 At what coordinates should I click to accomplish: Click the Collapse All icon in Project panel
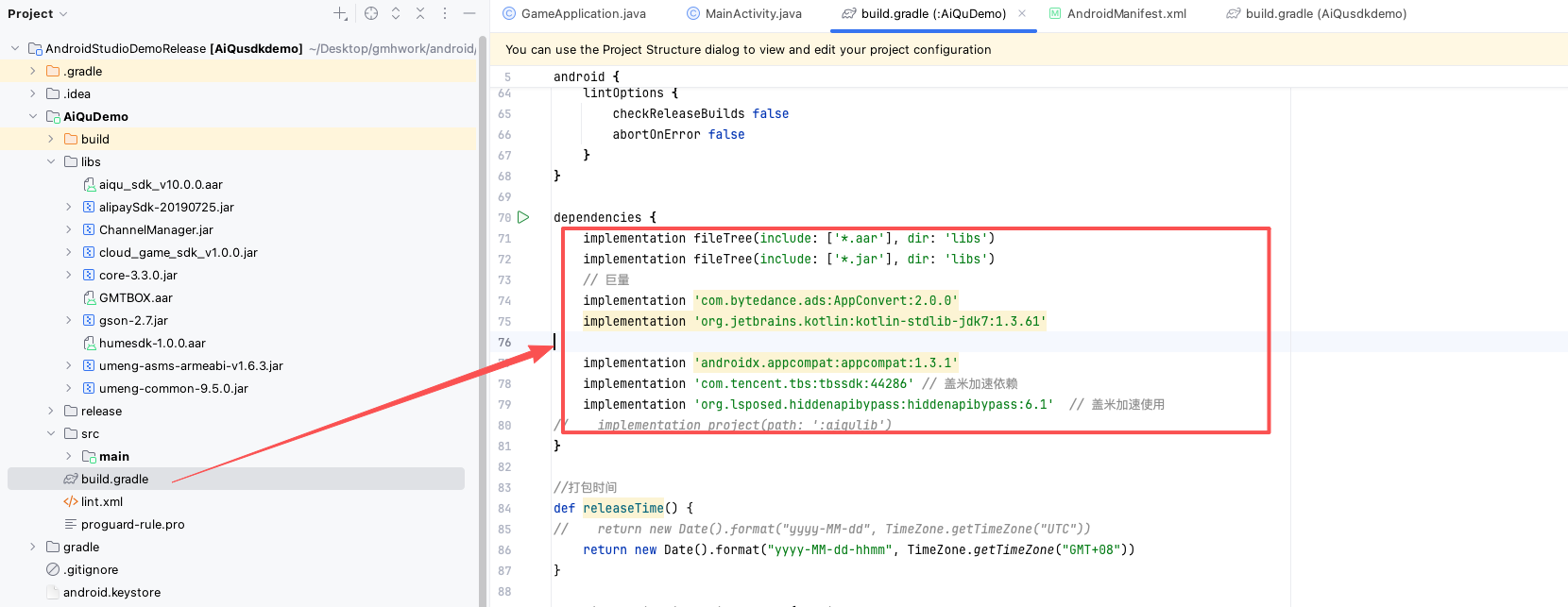point(420,13)
